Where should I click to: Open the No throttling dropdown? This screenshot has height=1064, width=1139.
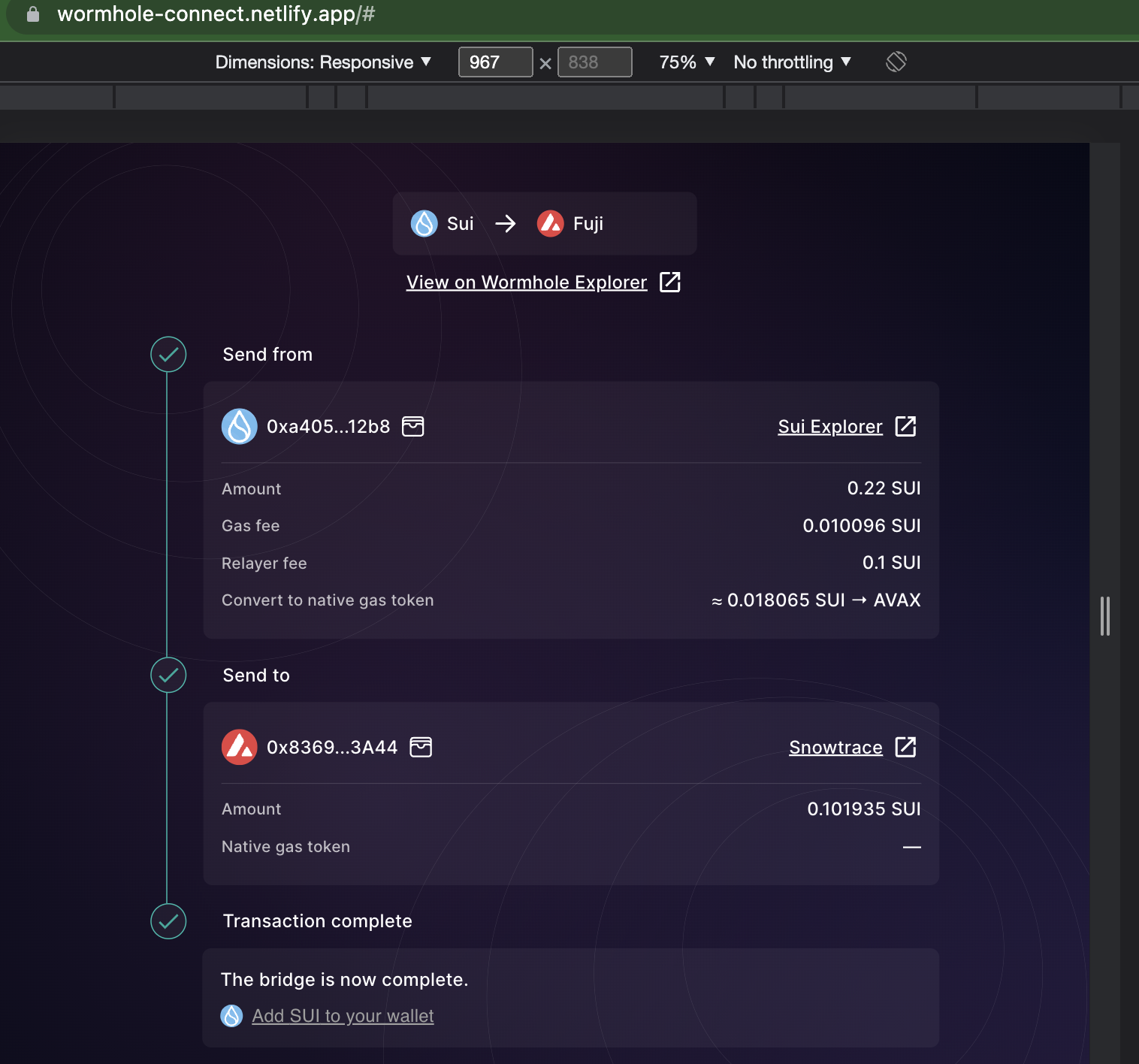point(791,62)
